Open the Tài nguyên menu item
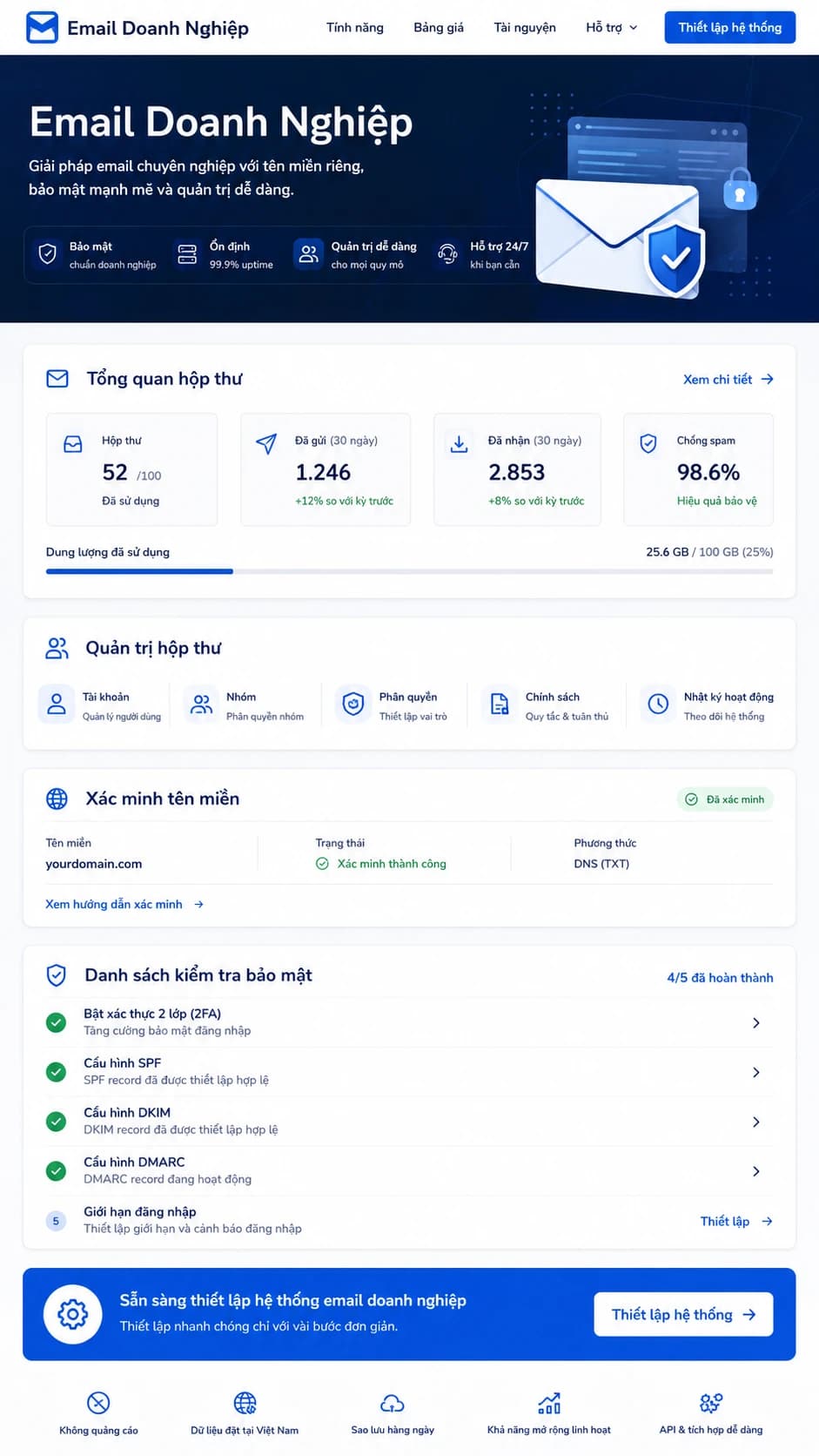 pyautogui.click(x=524, y=27)
